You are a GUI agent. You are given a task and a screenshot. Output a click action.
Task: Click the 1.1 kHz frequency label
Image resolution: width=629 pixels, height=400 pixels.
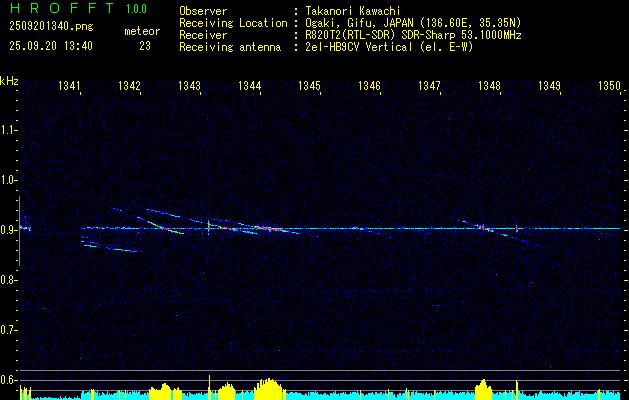tap(8, 130)
